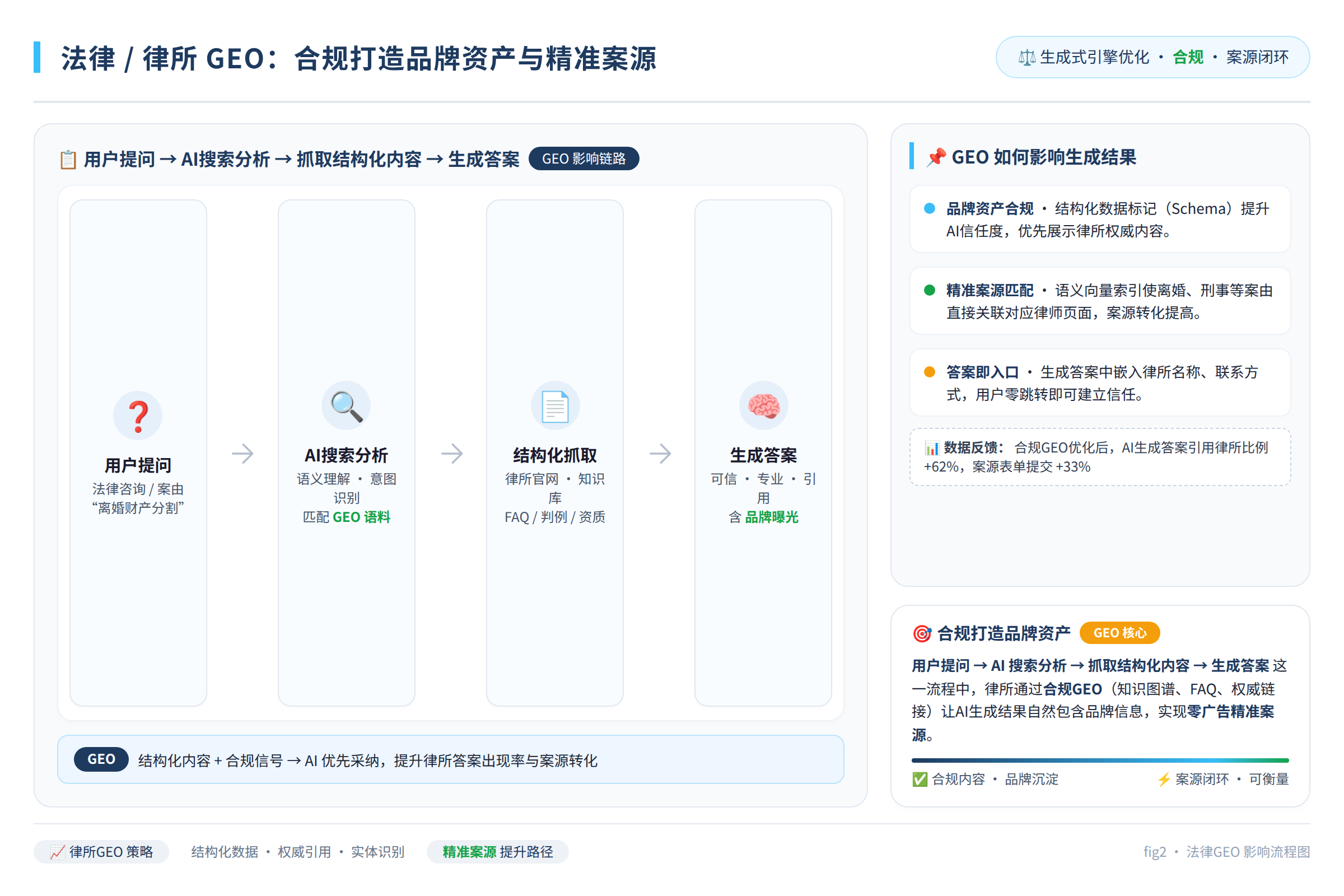
Task: Click the dark GEO pill in bottom banner
Action: click(x=101, y=759)
